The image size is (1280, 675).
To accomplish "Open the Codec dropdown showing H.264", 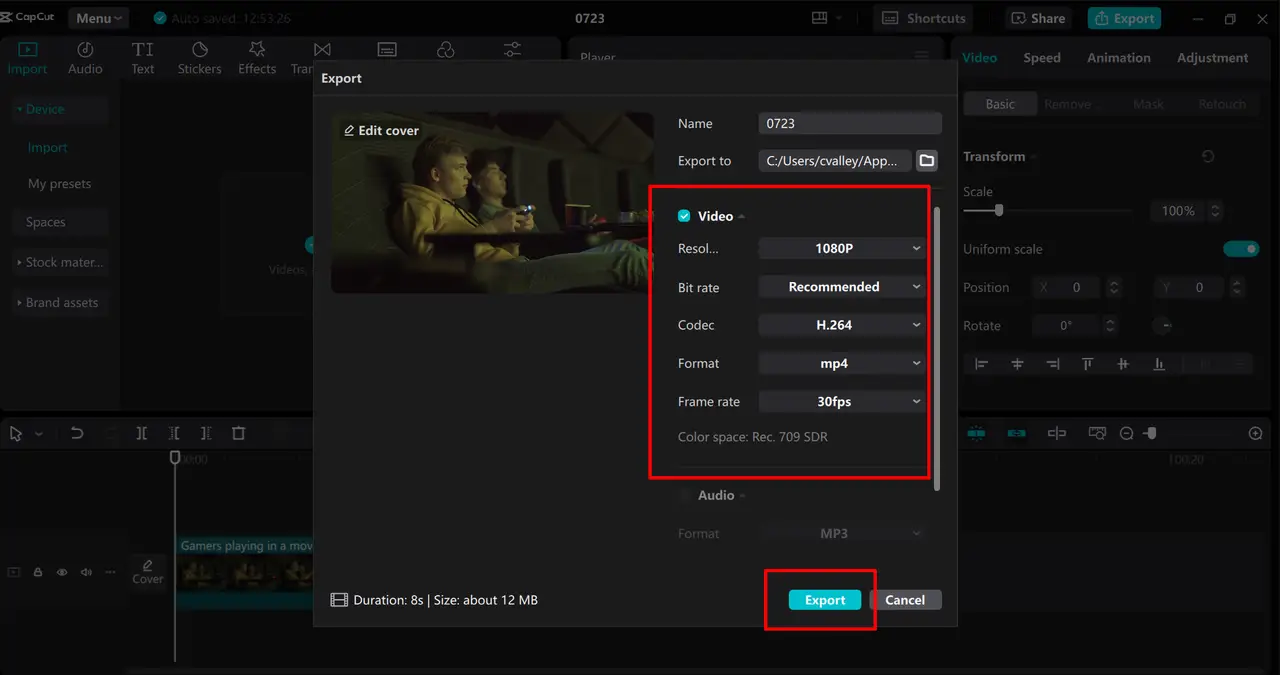I will 841,324.
